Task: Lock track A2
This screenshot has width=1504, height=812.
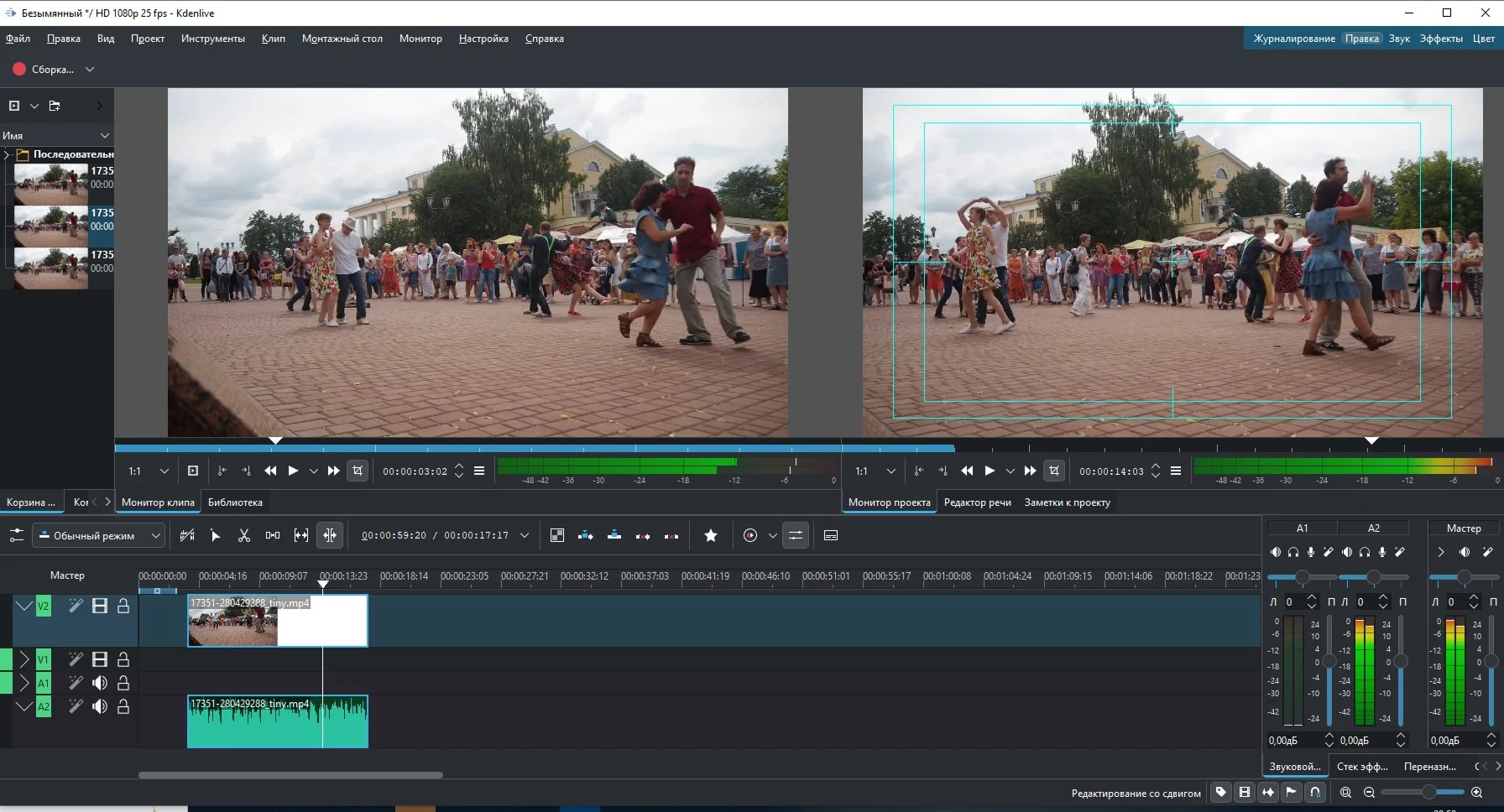Action: (x=123, y=706)
